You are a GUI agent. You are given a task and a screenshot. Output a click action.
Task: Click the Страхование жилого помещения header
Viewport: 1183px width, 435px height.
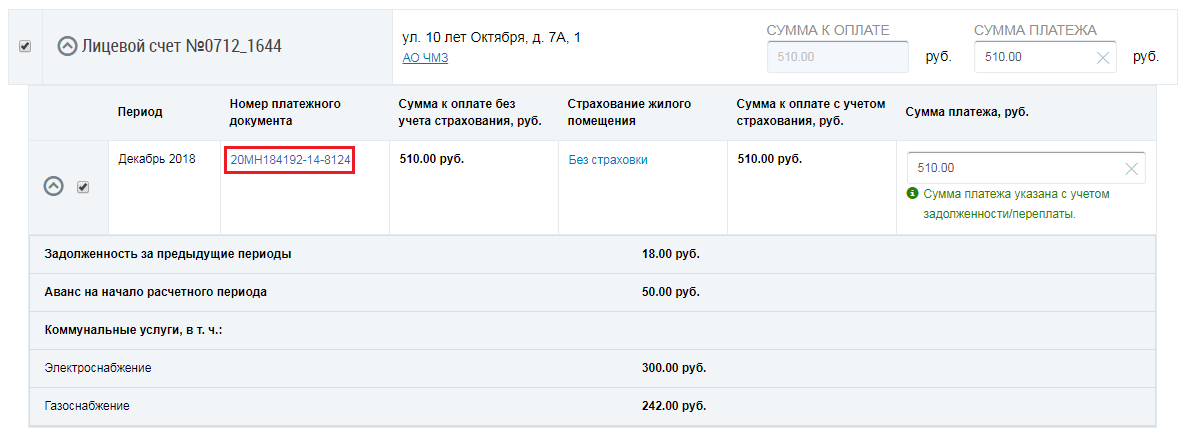(629, 112)
